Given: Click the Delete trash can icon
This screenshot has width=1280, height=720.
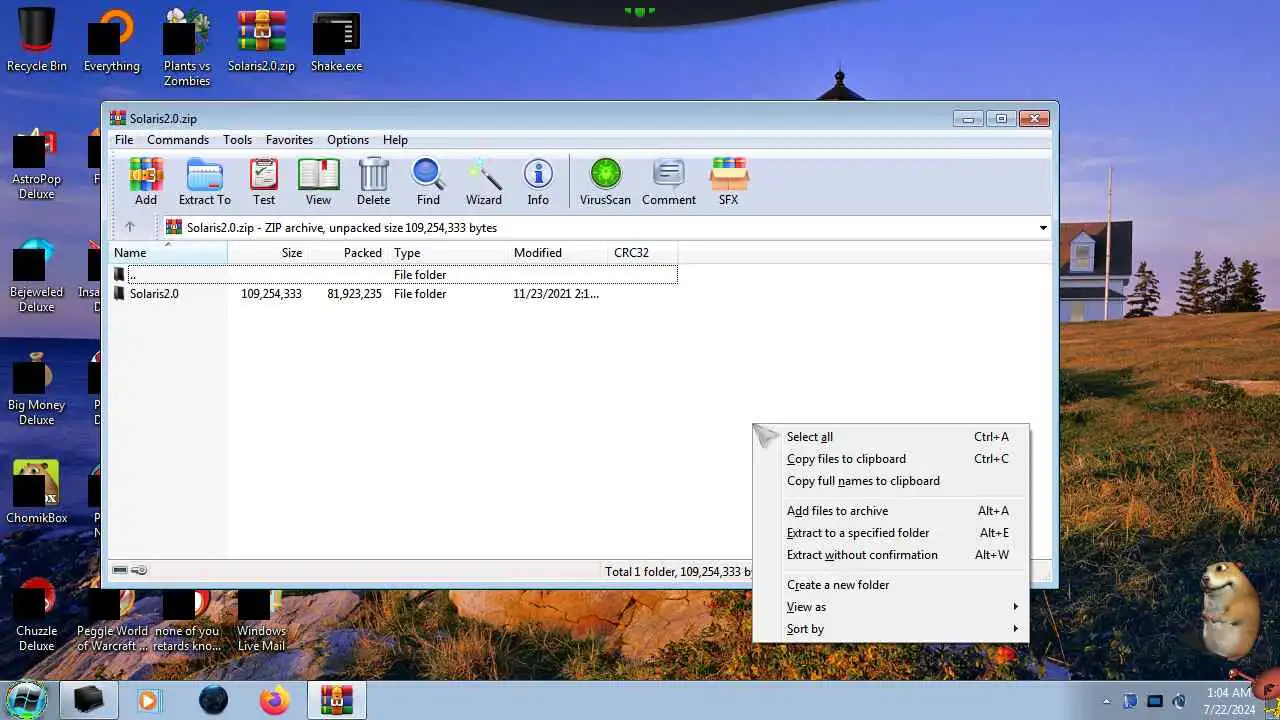Looking at the screenshot, I should 373,182.
